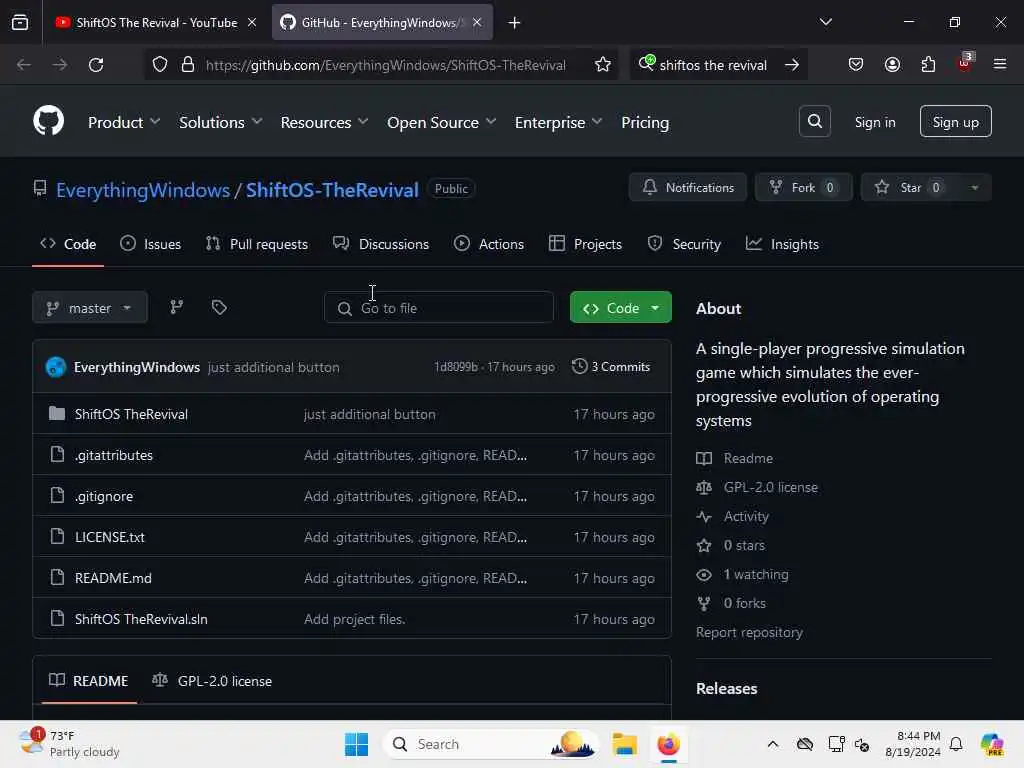Open the Firefox account icon
The width and height of the screenshot is (1024, 768).
pos(892,64)
